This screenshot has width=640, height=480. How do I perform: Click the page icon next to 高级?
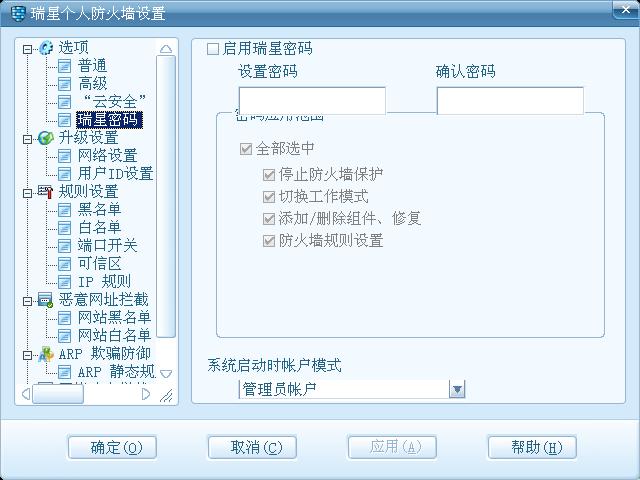[64, 84]
